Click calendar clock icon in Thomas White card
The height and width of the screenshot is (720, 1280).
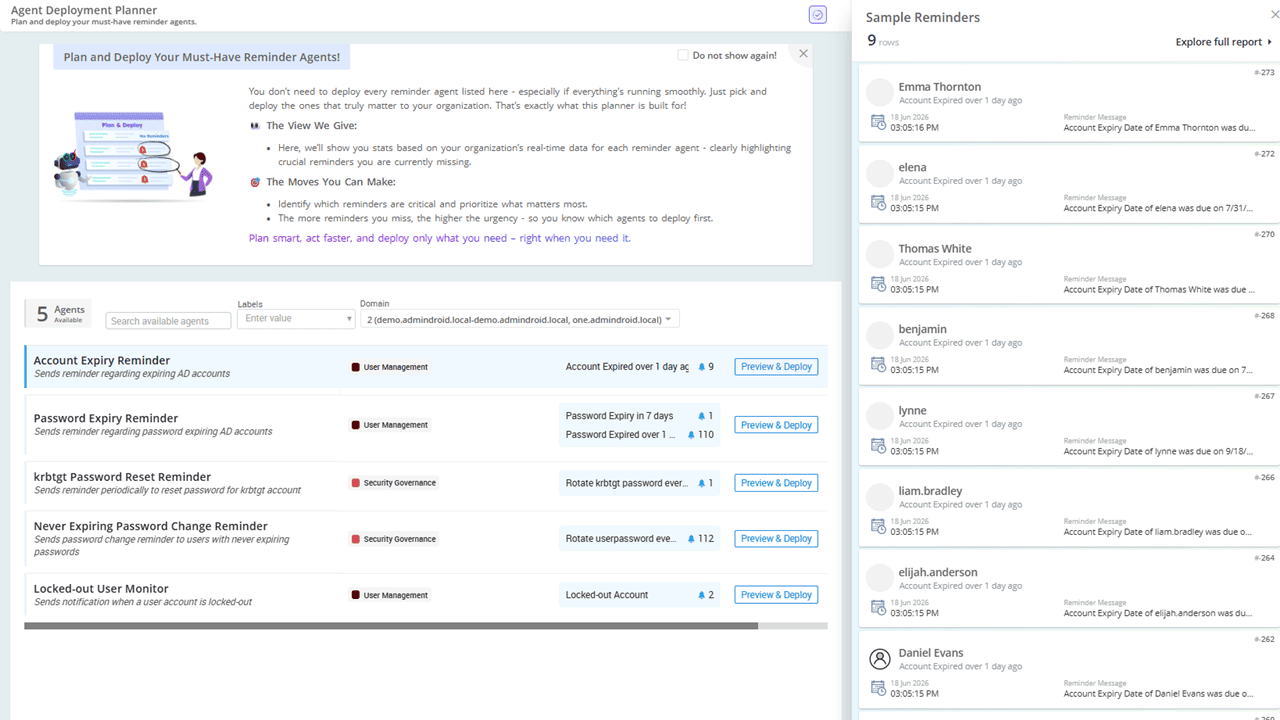tap(878, 284)
